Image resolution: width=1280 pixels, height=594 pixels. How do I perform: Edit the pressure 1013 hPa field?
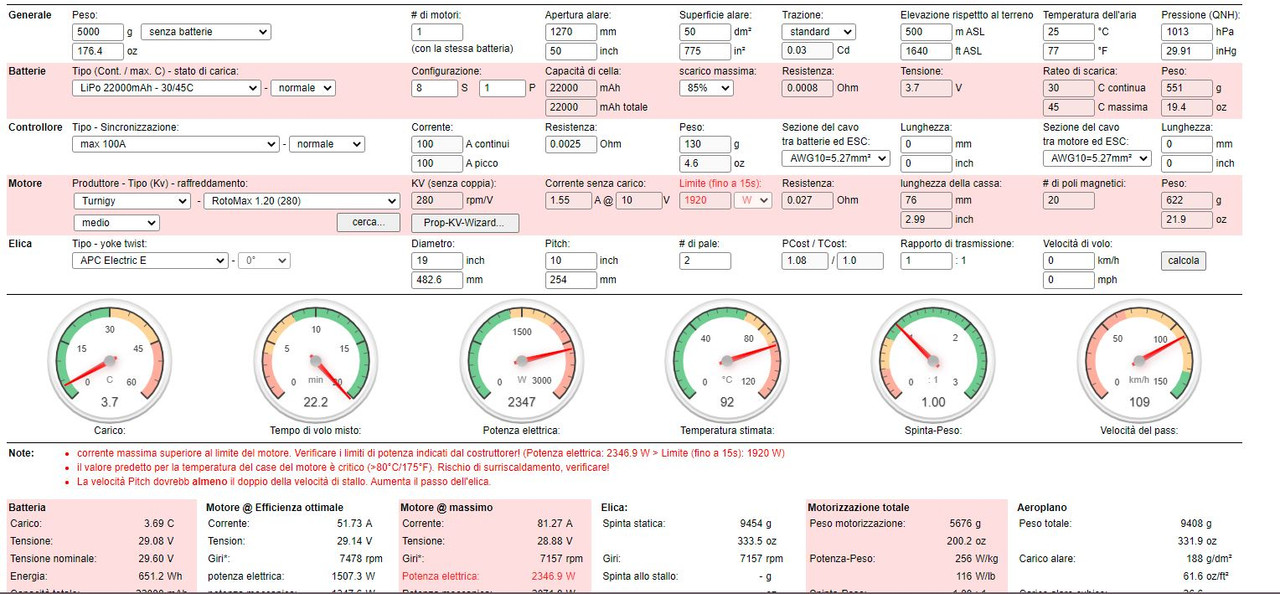pos(1186,32)
